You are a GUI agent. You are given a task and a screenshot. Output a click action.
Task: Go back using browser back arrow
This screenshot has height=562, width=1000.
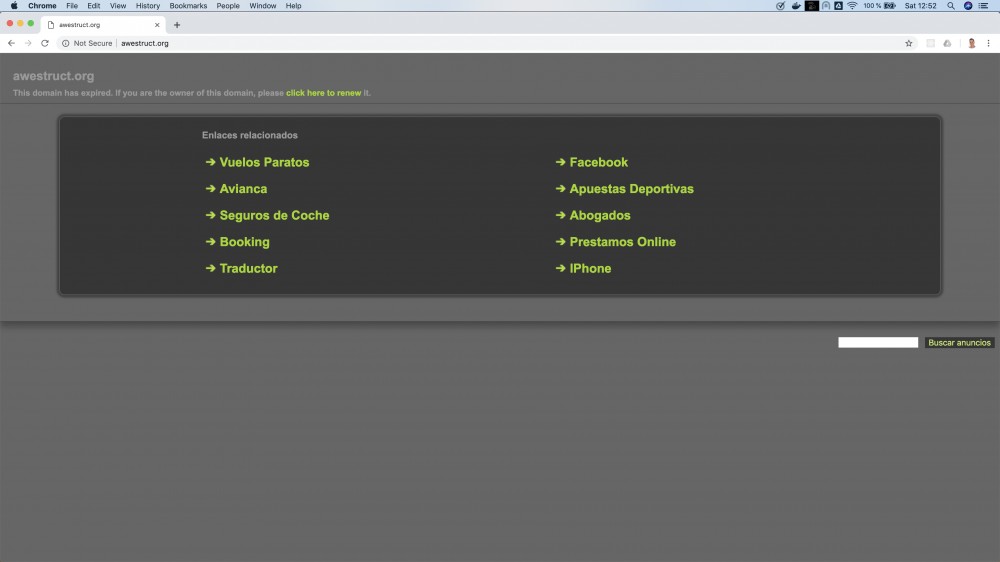[11, 43]
